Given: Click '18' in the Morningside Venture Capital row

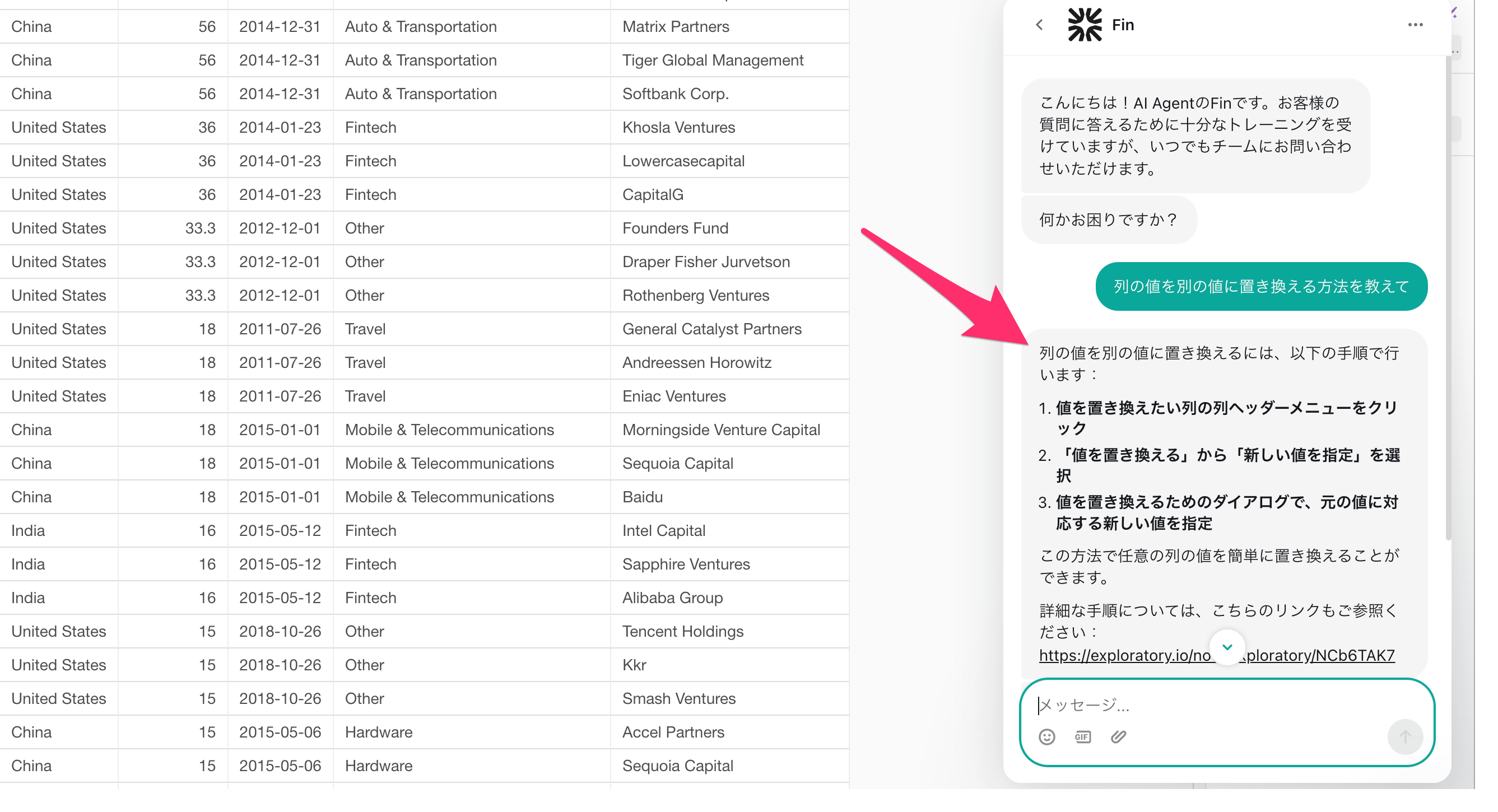Looking at the screenshot, I should click(207, 430).
